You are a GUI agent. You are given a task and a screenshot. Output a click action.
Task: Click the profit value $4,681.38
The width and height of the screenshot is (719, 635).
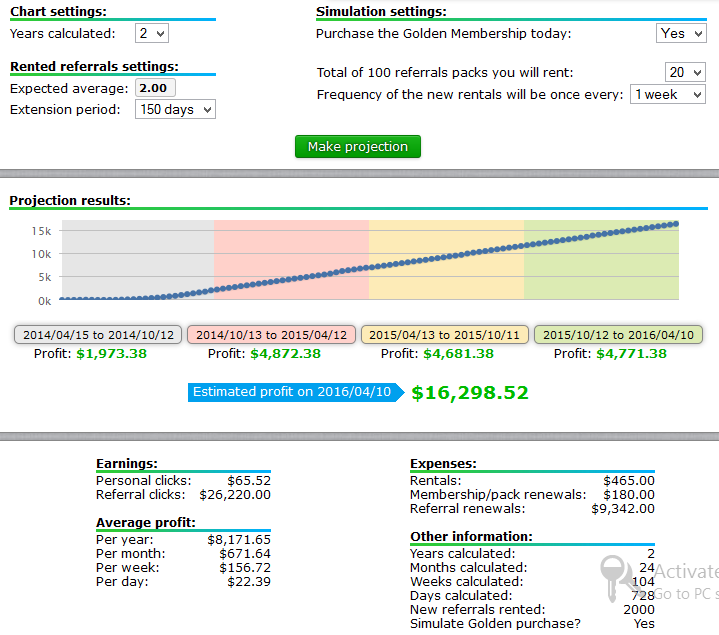click(459, 353)
